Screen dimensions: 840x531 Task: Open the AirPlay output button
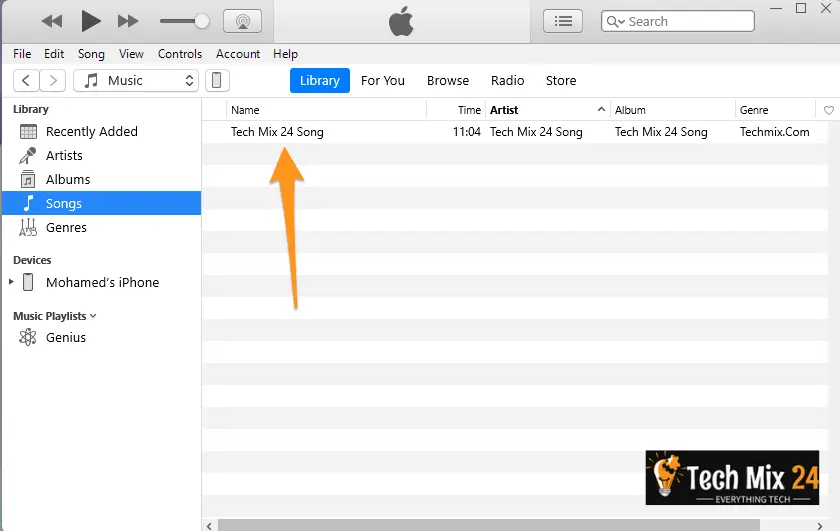pyautogui.click(x=242, y=21)
